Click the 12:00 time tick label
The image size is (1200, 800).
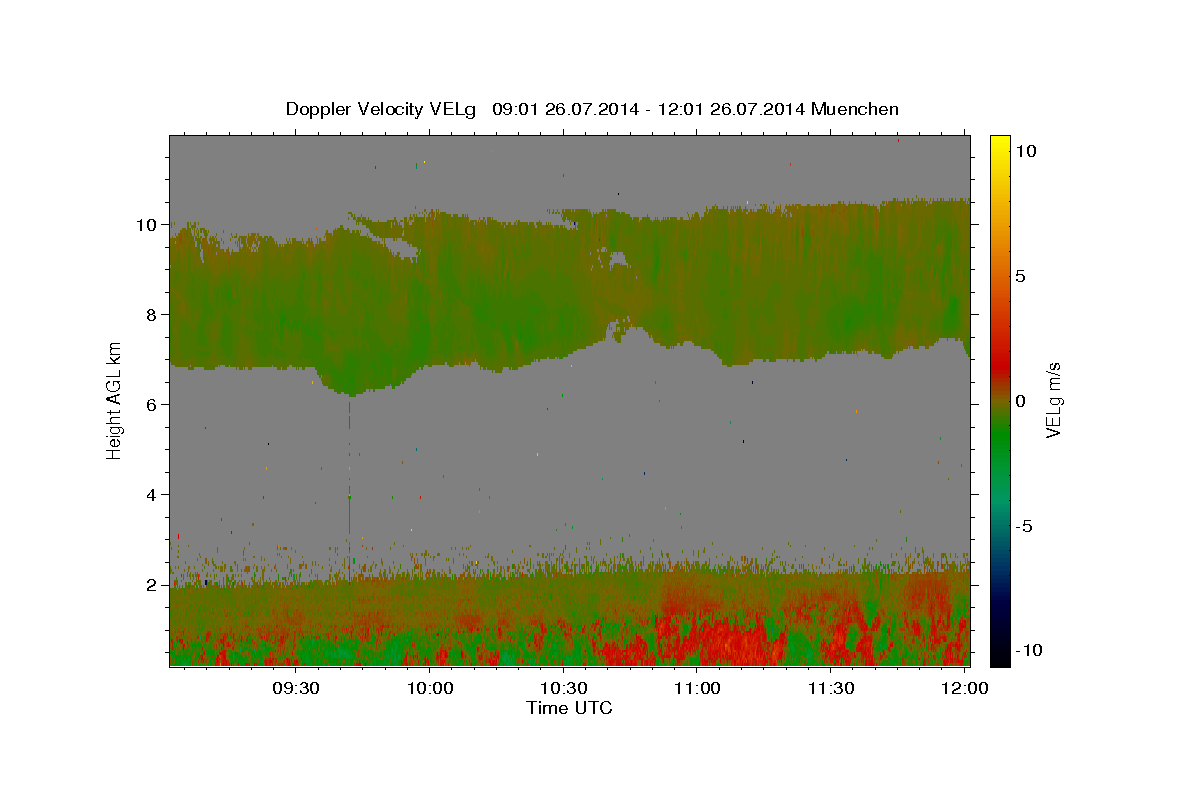(964, 689)
